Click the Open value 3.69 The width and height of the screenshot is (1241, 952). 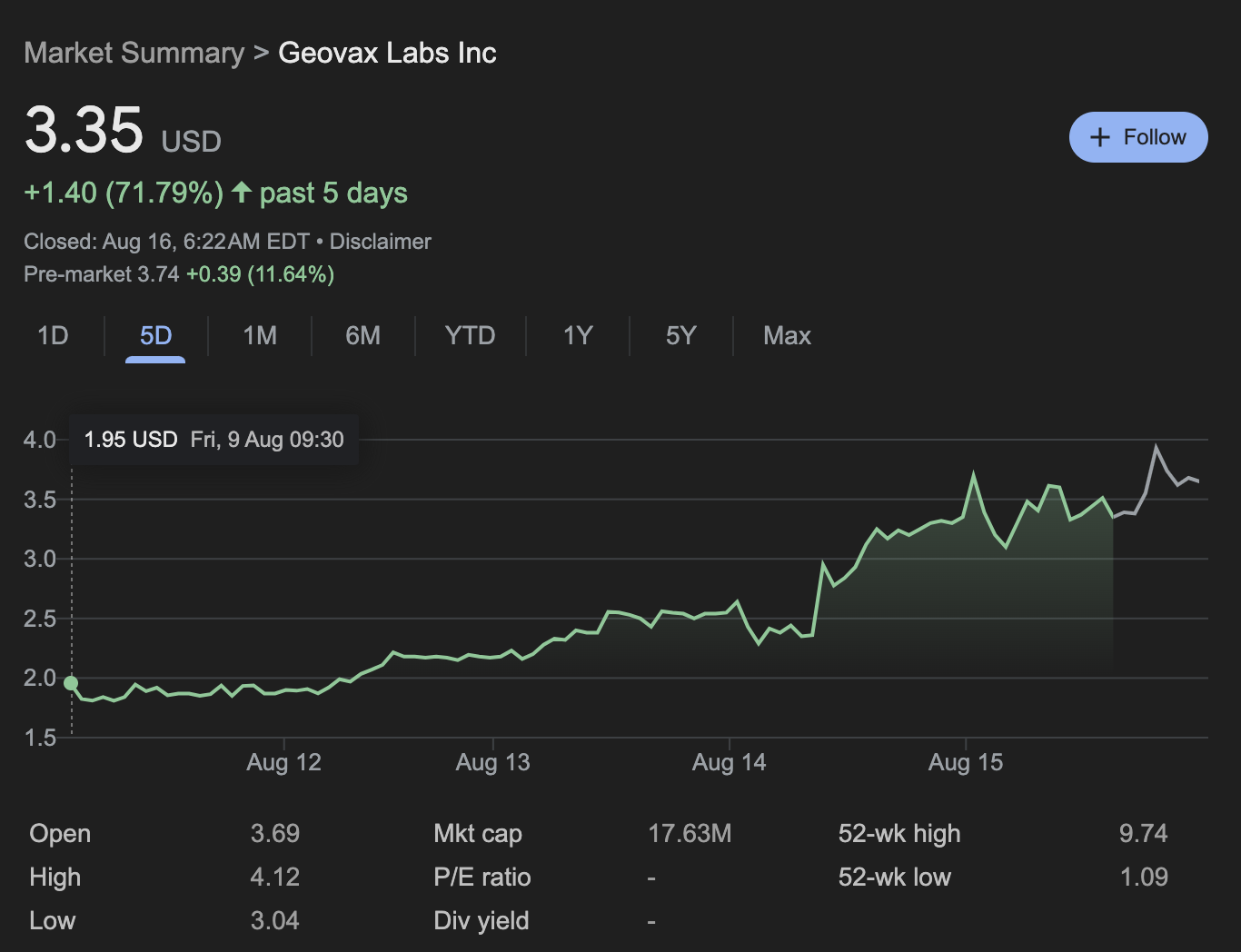275,834
